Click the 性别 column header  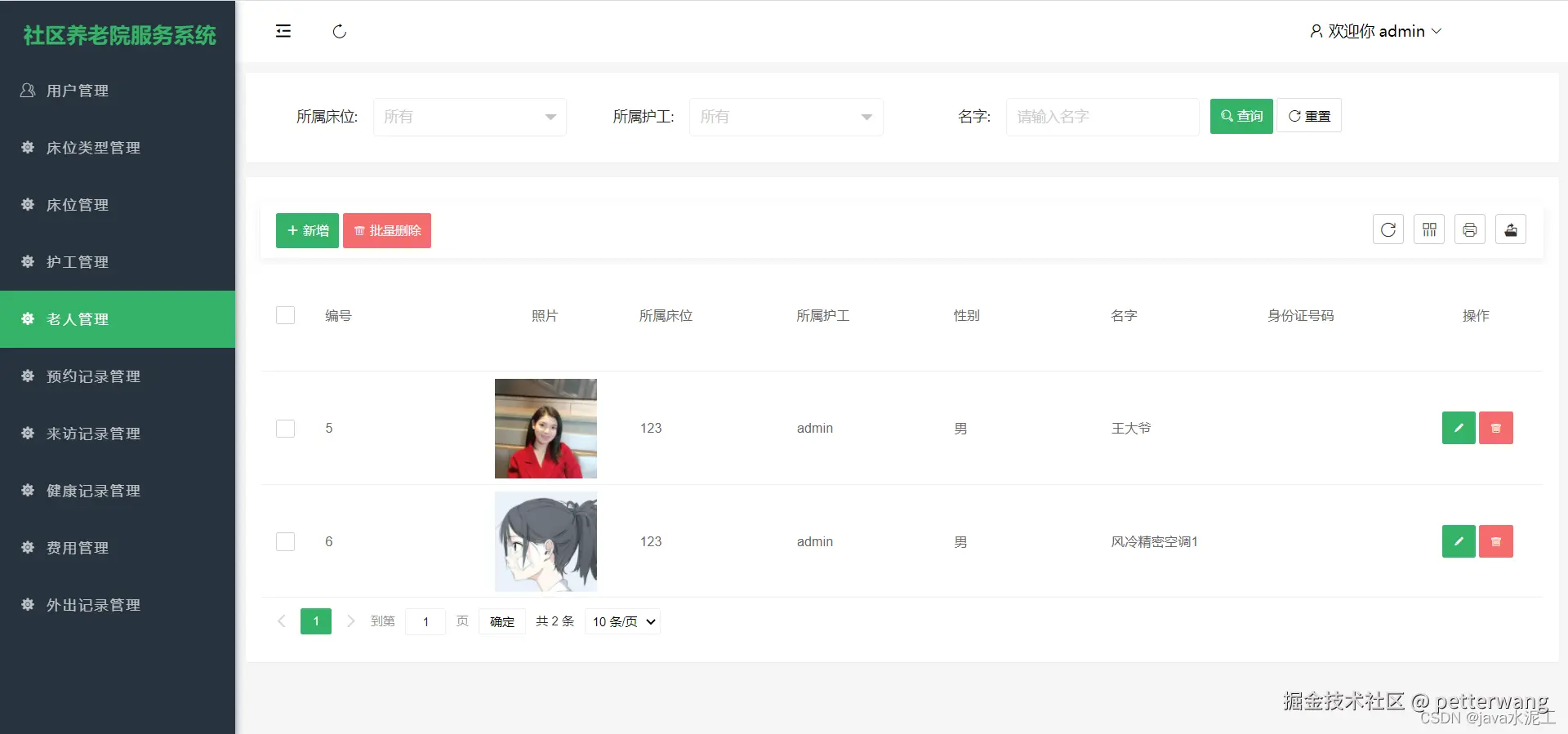(x=967, y=316)
